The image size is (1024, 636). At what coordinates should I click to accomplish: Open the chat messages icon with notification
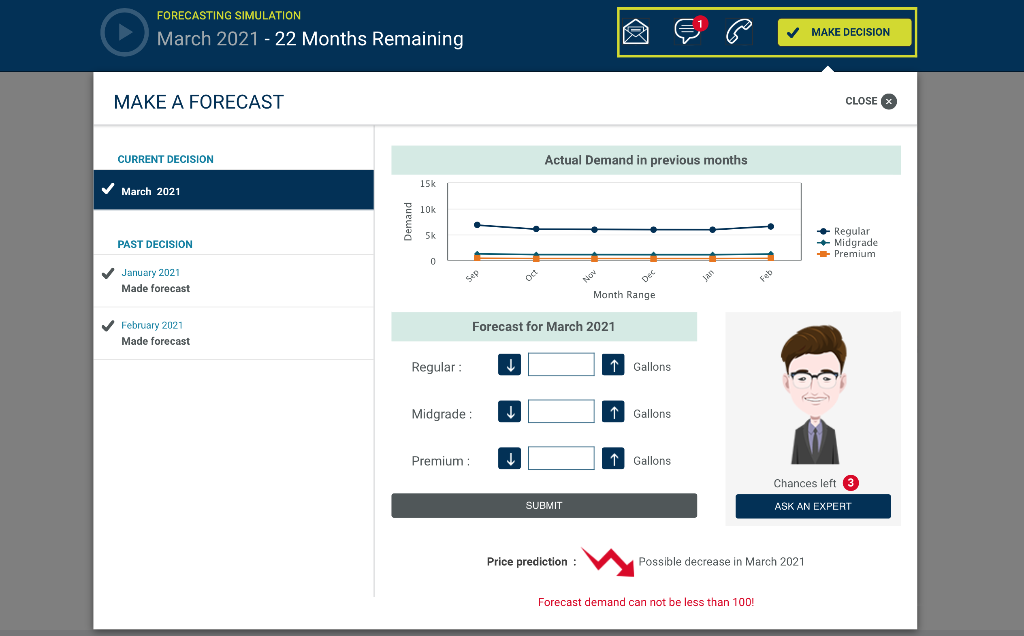tap(689, 31)
